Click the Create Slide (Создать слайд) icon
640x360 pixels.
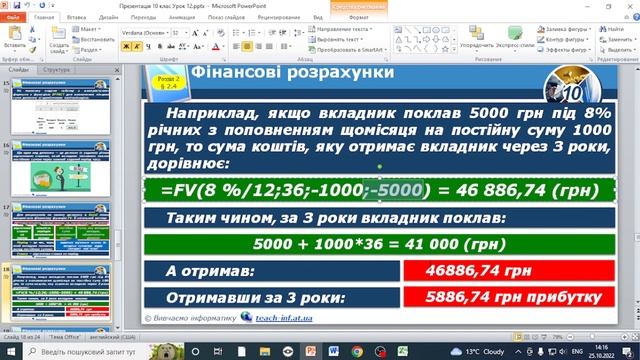(59, 33)
